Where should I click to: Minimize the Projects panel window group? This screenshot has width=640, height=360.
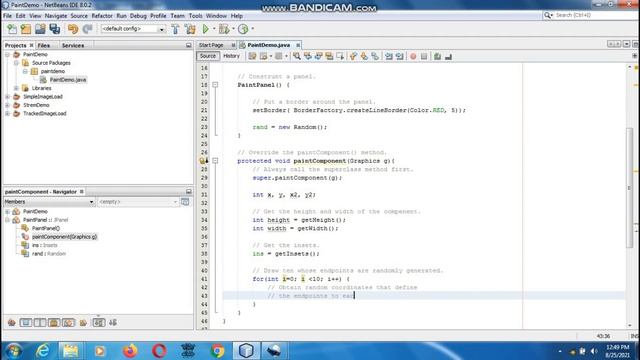point(189,45)
